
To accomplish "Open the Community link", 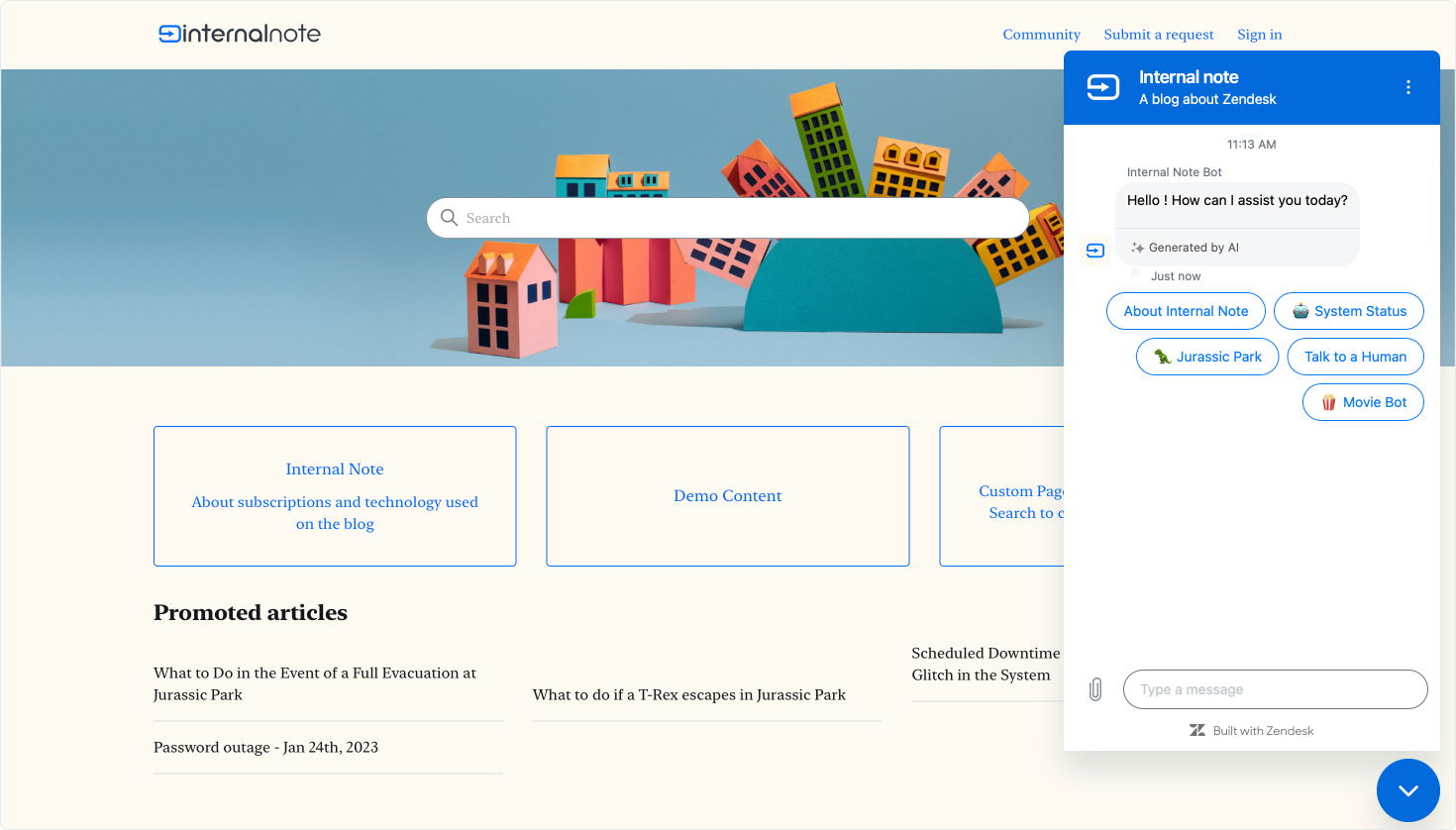I will coord(1041,35).
